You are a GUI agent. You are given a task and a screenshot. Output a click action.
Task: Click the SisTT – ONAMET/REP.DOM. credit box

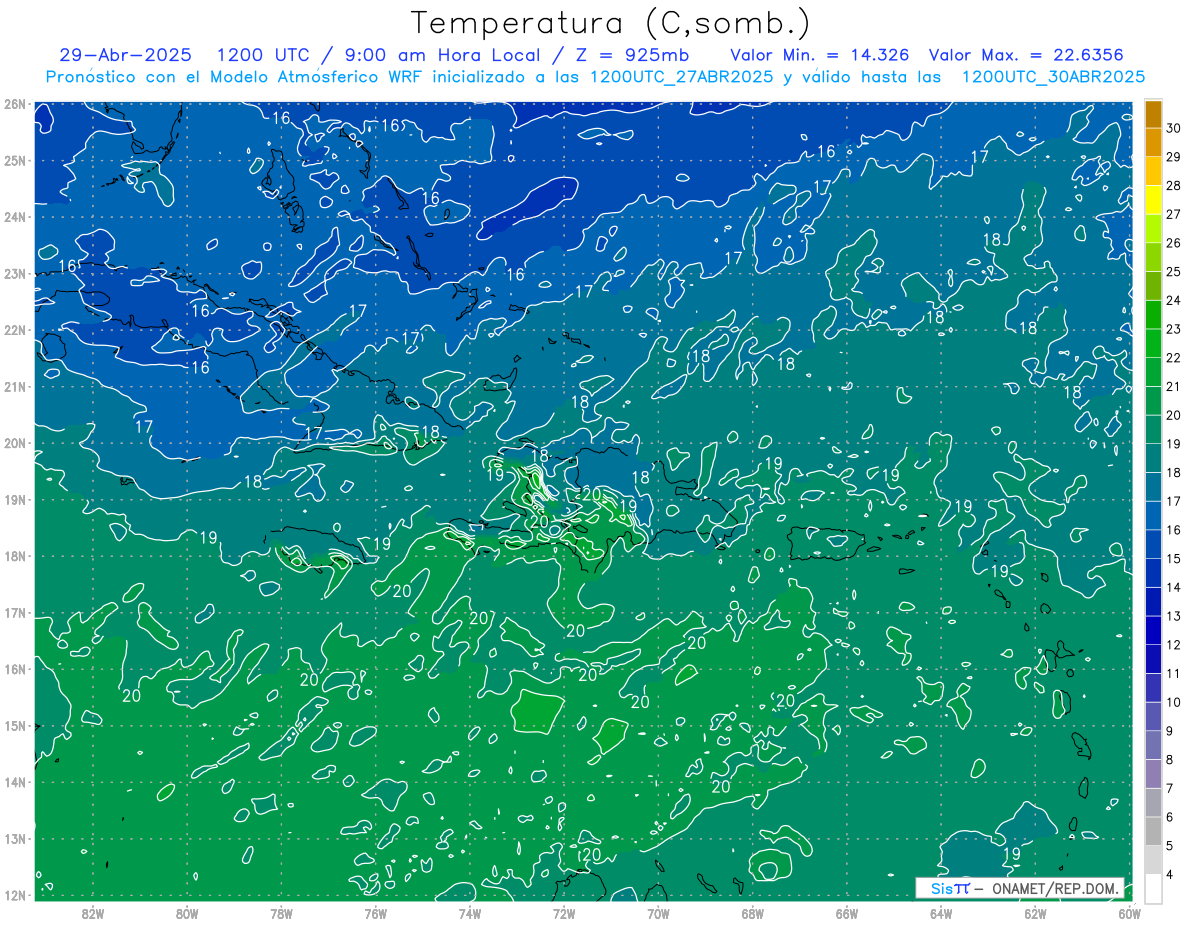pyautogui.click(x=1020, y=888)
